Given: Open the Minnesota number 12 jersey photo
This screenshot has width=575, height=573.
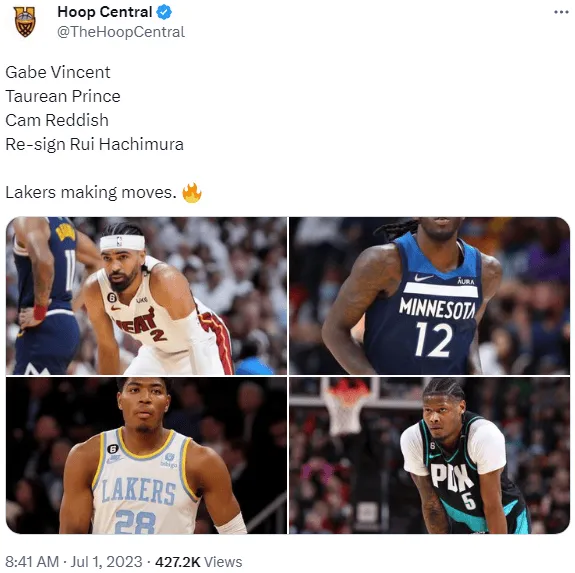Looking at the screenshot, I should (429, 296).
